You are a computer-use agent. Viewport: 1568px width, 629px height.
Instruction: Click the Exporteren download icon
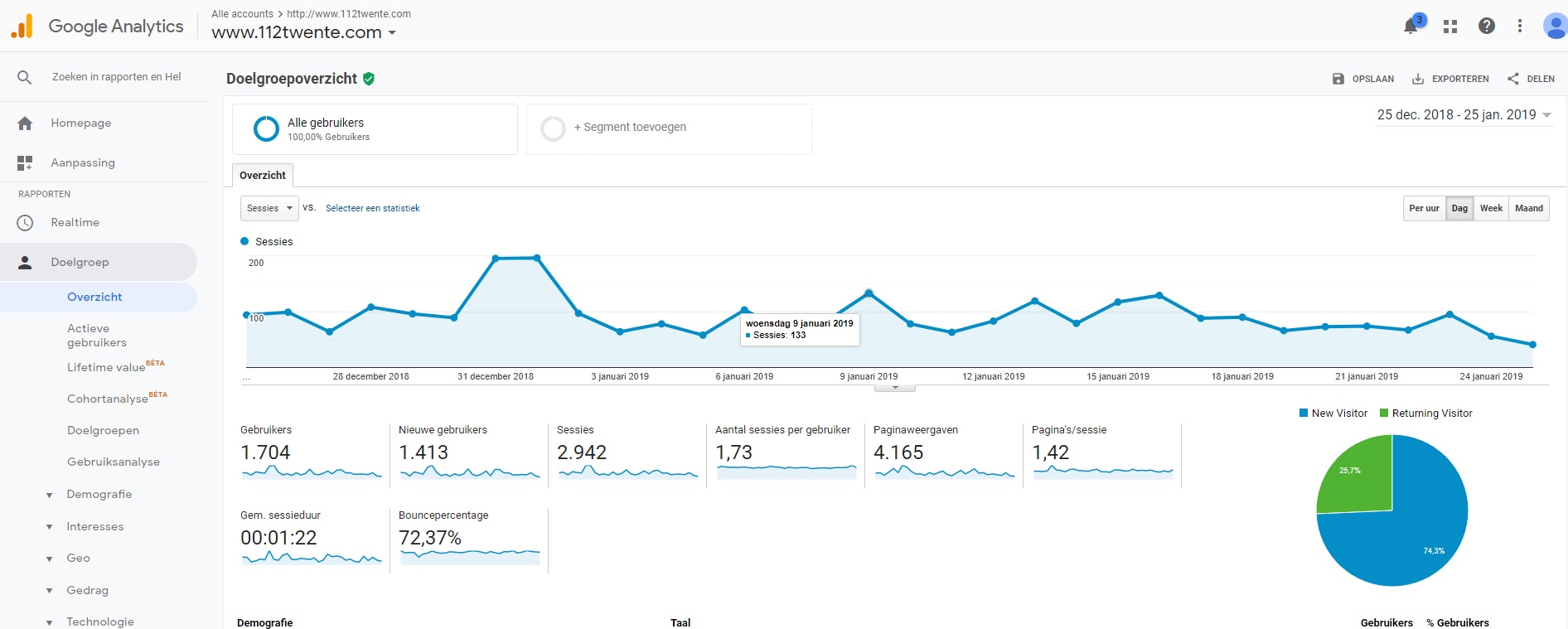[x=1418, y=79]
